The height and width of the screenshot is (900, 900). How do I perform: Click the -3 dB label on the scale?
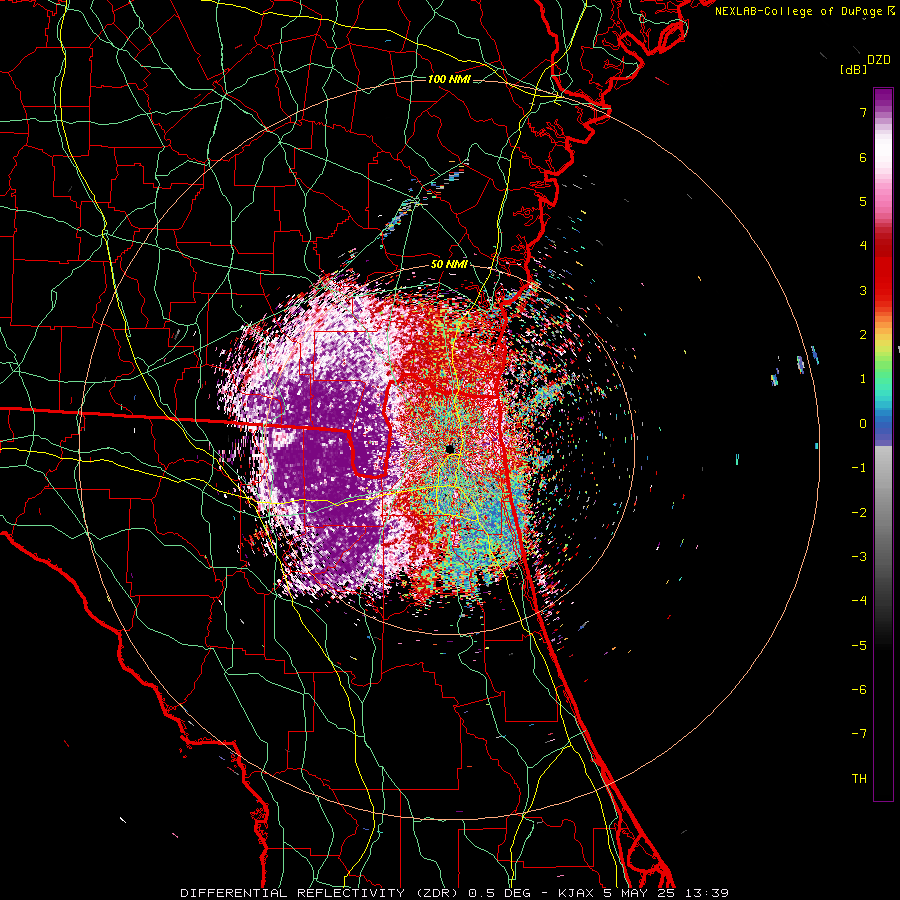859,557
